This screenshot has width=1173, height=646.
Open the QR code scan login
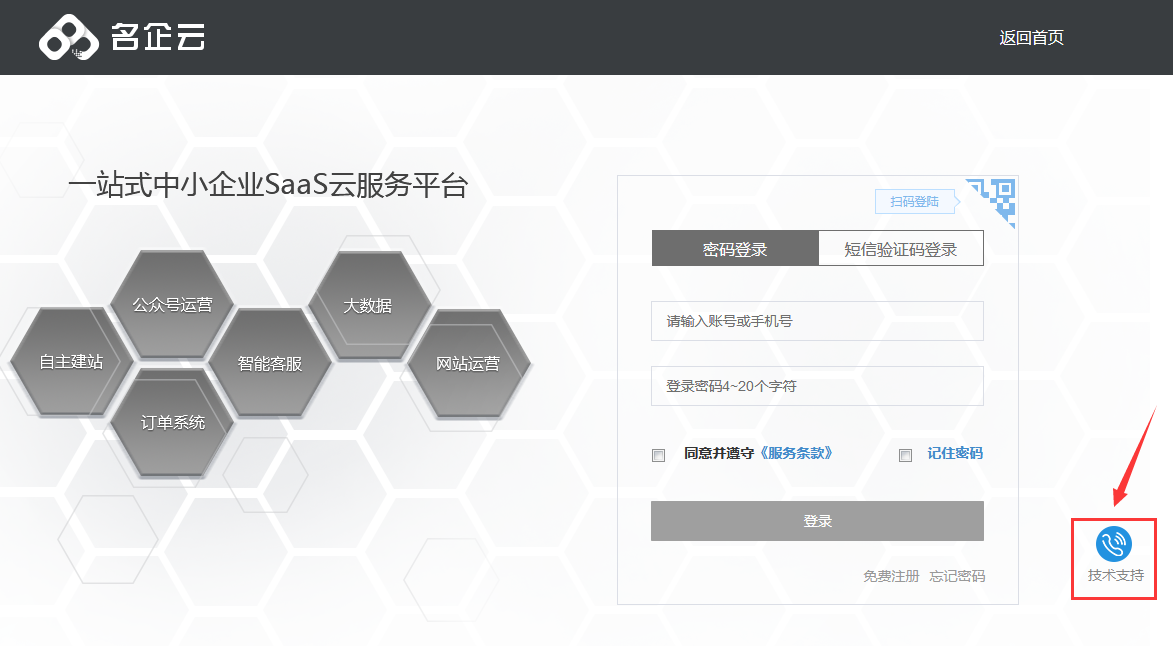click(992, 201)
